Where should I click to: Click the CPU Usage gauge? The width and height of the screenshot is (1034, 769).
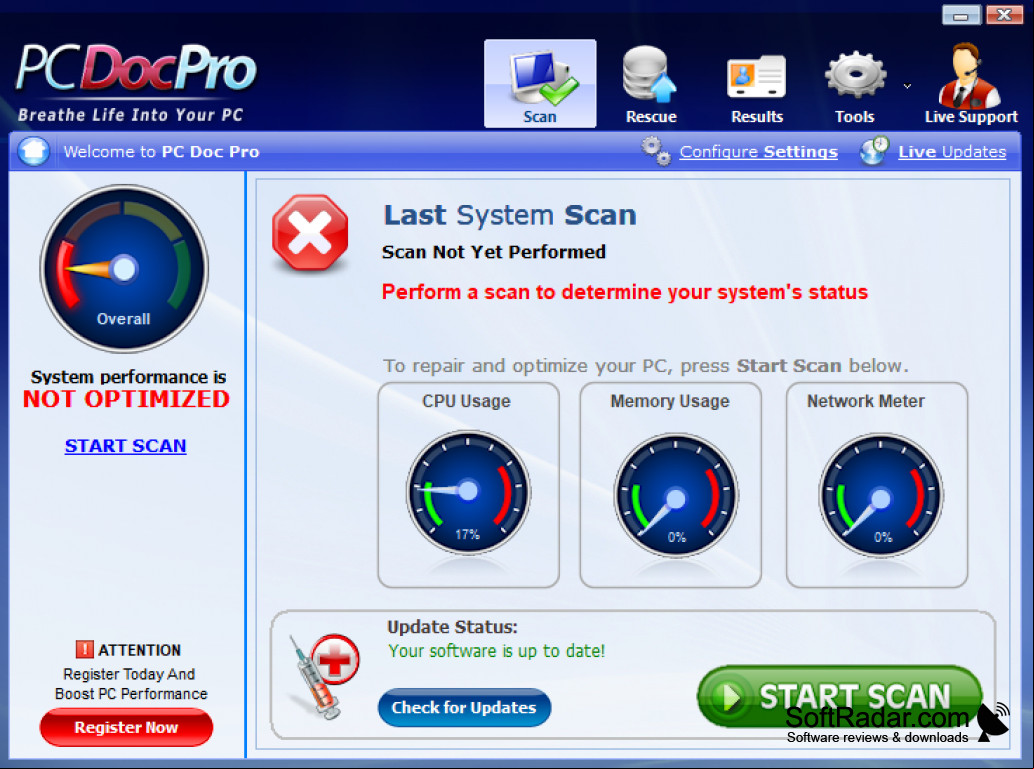(468, 491)
